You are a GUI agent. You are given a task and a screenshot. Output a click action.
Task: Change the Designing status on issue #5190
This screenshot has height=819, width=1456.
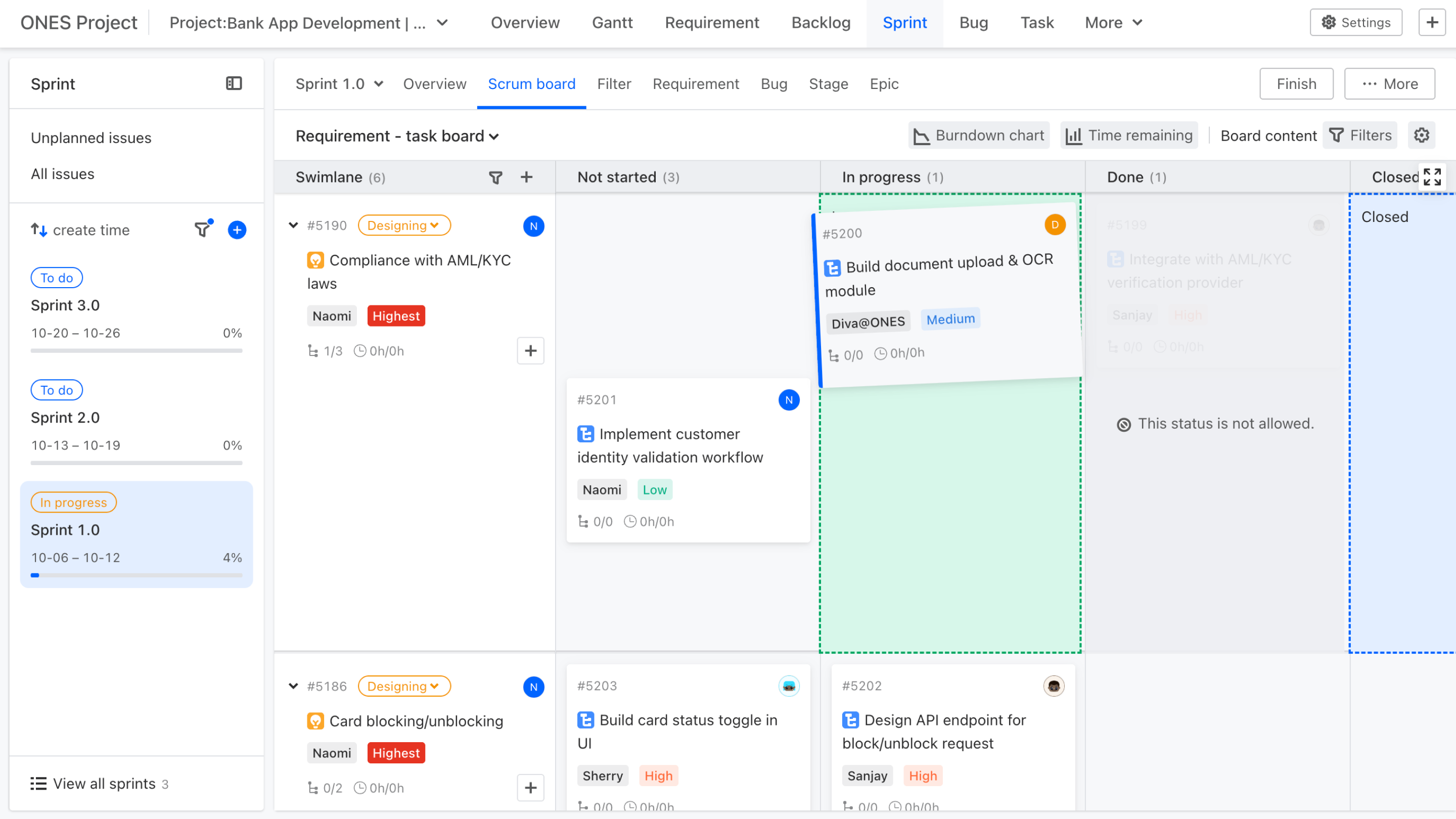tap(403, 225)
